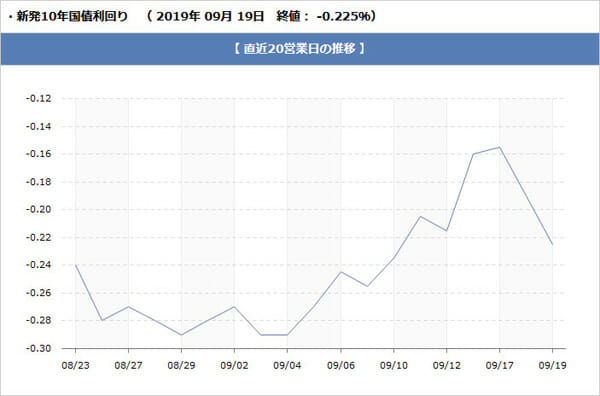Click the line's first data point at 08/23
The image size is (600, 396).
click(x=75, y=265)
